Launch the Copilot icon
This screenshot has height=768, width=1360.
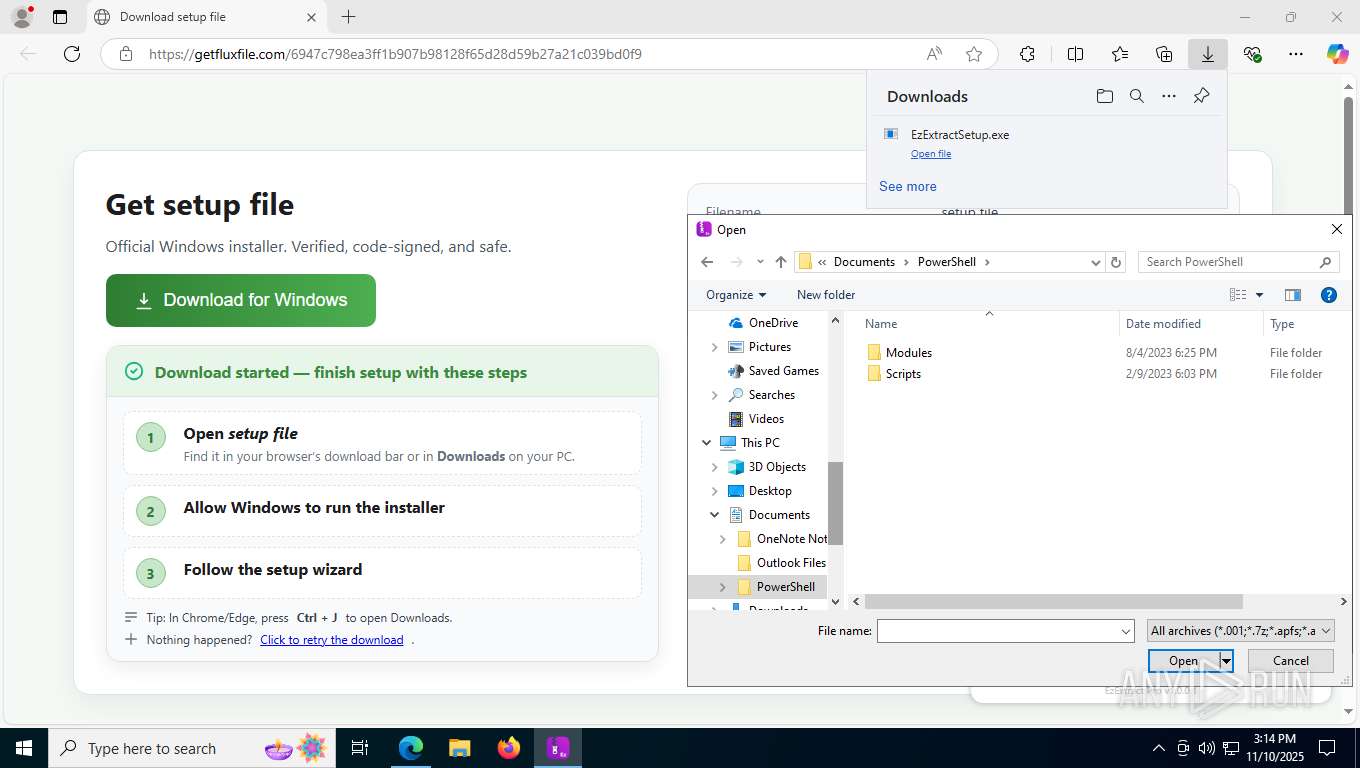tap(1337, 54)
